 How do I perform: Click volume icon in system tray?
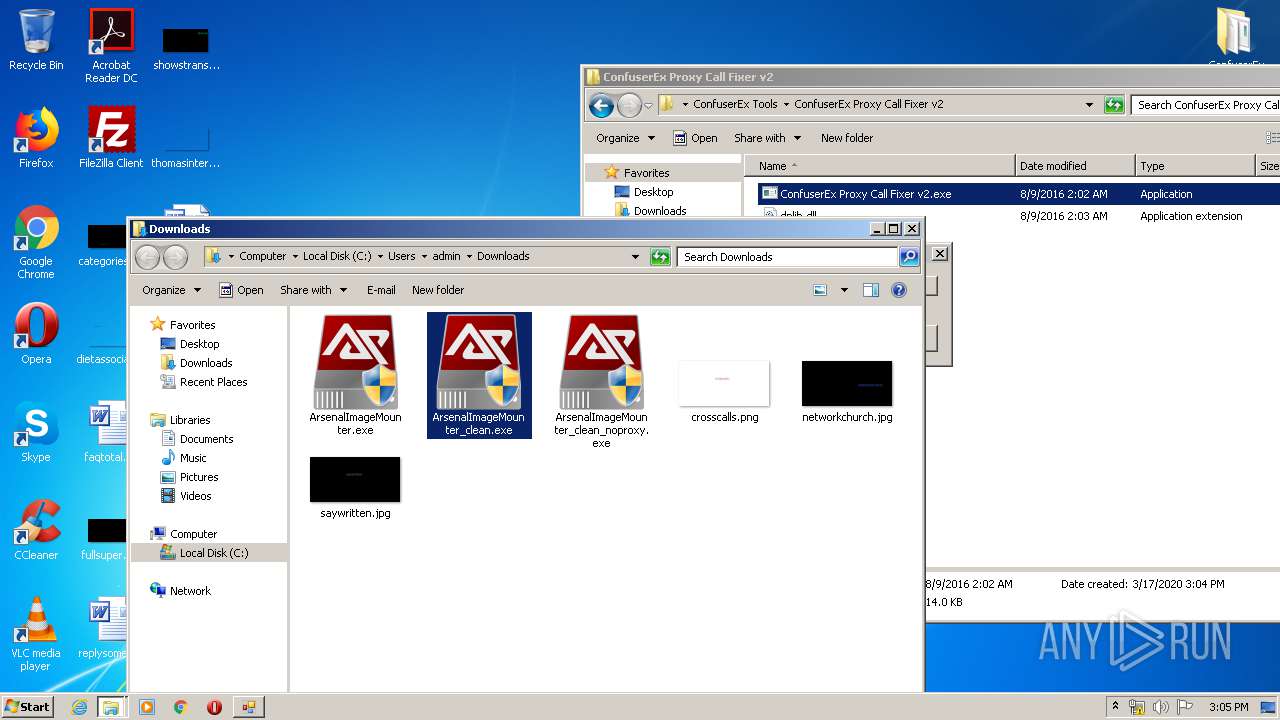click(x=1160, y=707)
